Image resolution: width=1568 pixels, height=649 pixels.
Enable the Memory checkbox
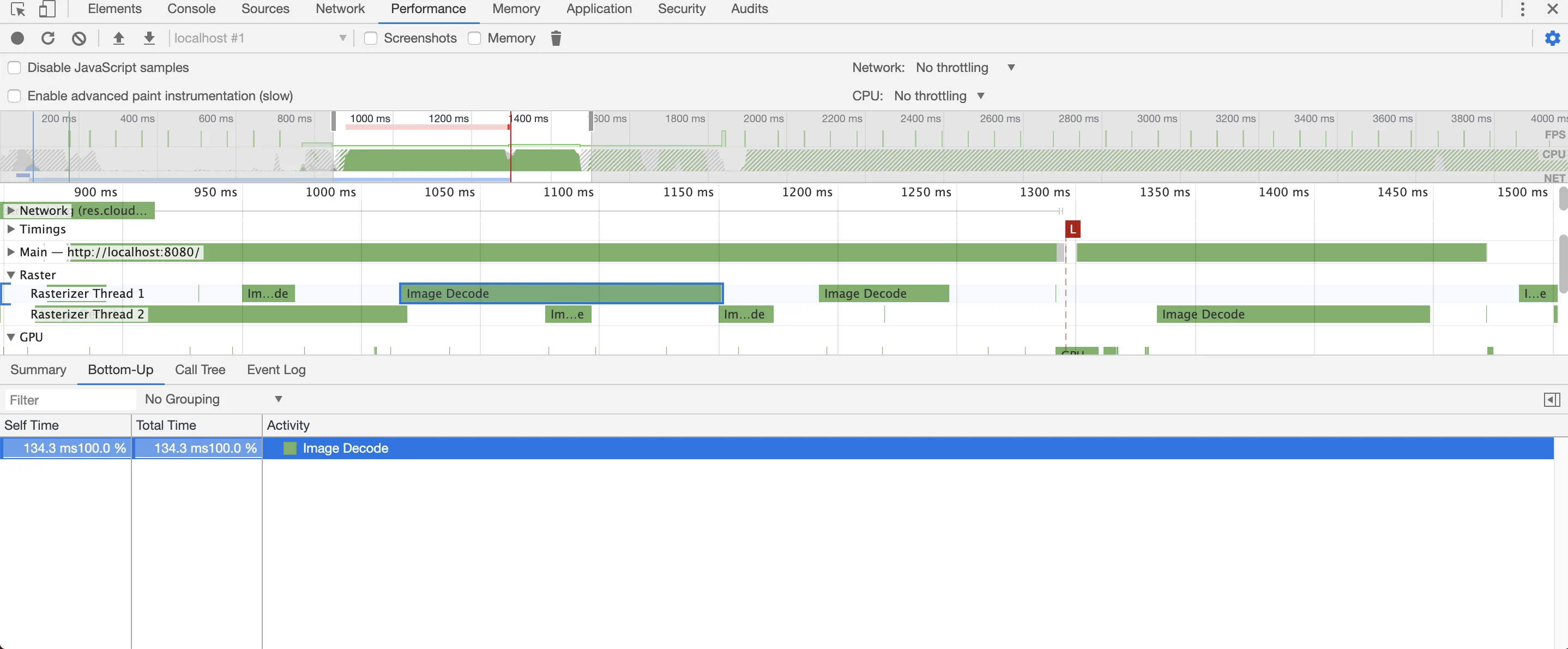475,38
